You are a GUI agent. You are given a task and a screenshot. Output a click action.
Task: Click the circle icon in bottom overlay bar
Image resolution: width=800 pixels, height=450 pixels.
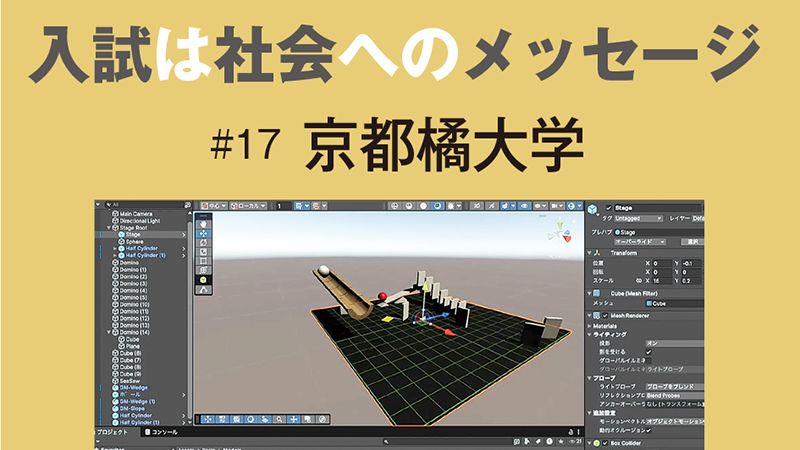[251, 419]
